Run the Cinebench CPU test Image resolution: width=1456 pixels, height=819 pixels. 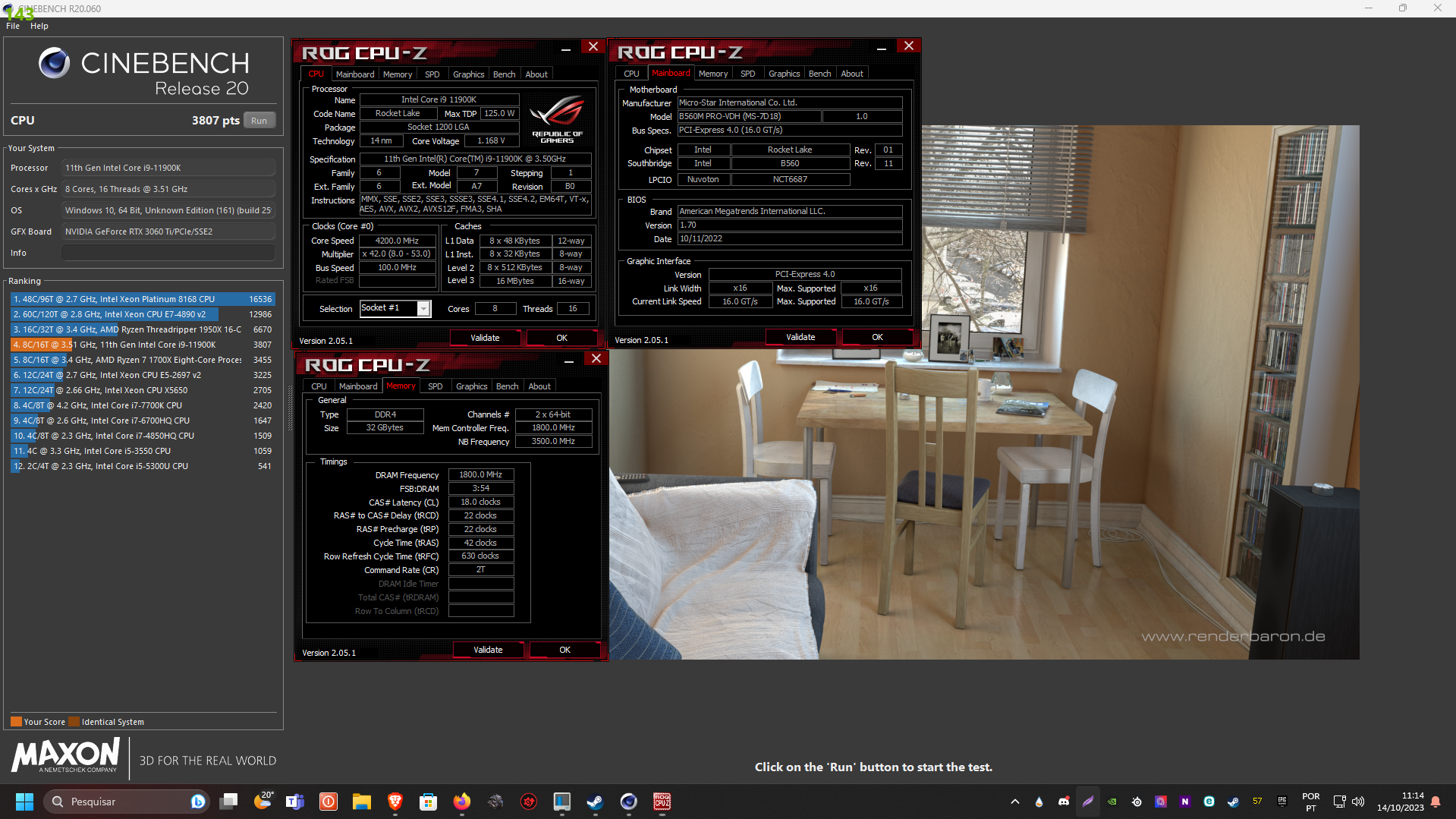(x=259, y=121)
